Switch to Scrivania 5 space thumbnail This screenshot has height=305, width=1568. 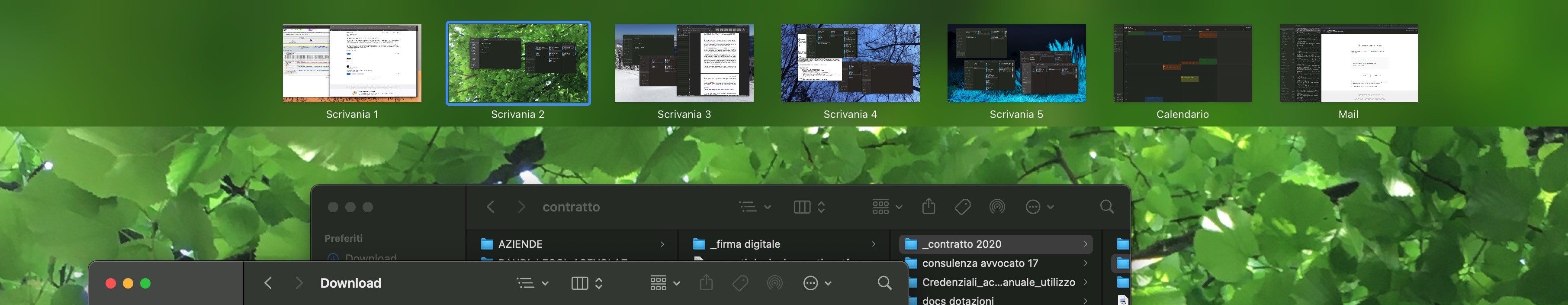pos(1016,63)
